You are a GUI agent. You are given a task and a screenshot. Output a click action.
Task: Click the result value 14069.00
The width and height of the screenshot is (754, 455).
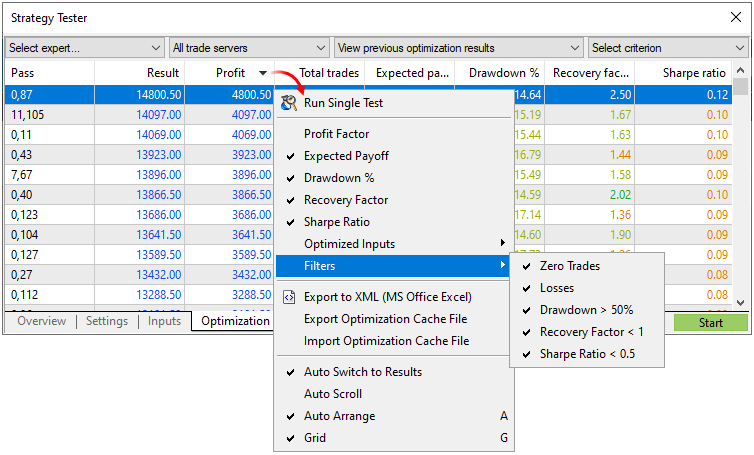159,135
